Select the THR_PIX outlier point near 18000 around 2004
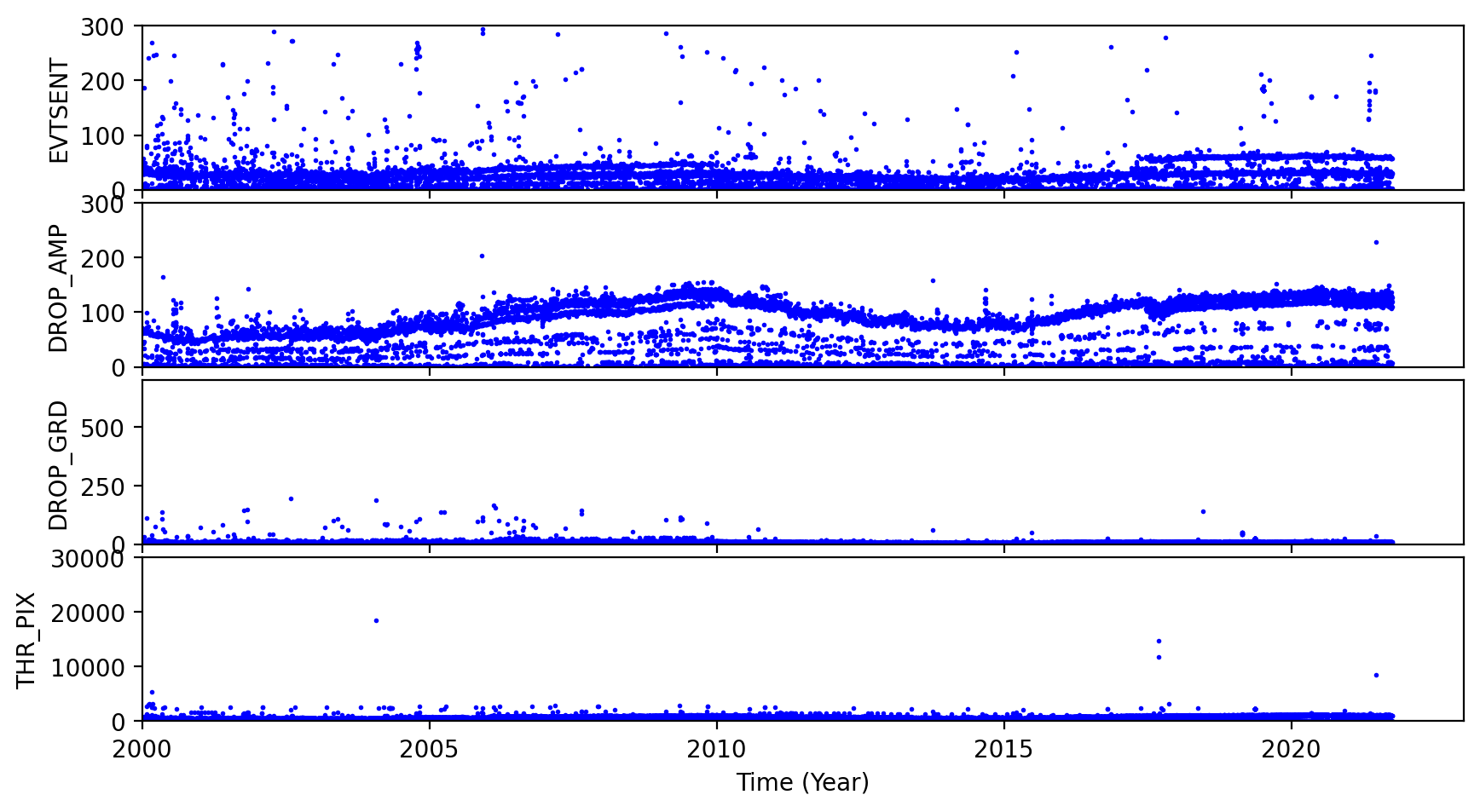 376,620
